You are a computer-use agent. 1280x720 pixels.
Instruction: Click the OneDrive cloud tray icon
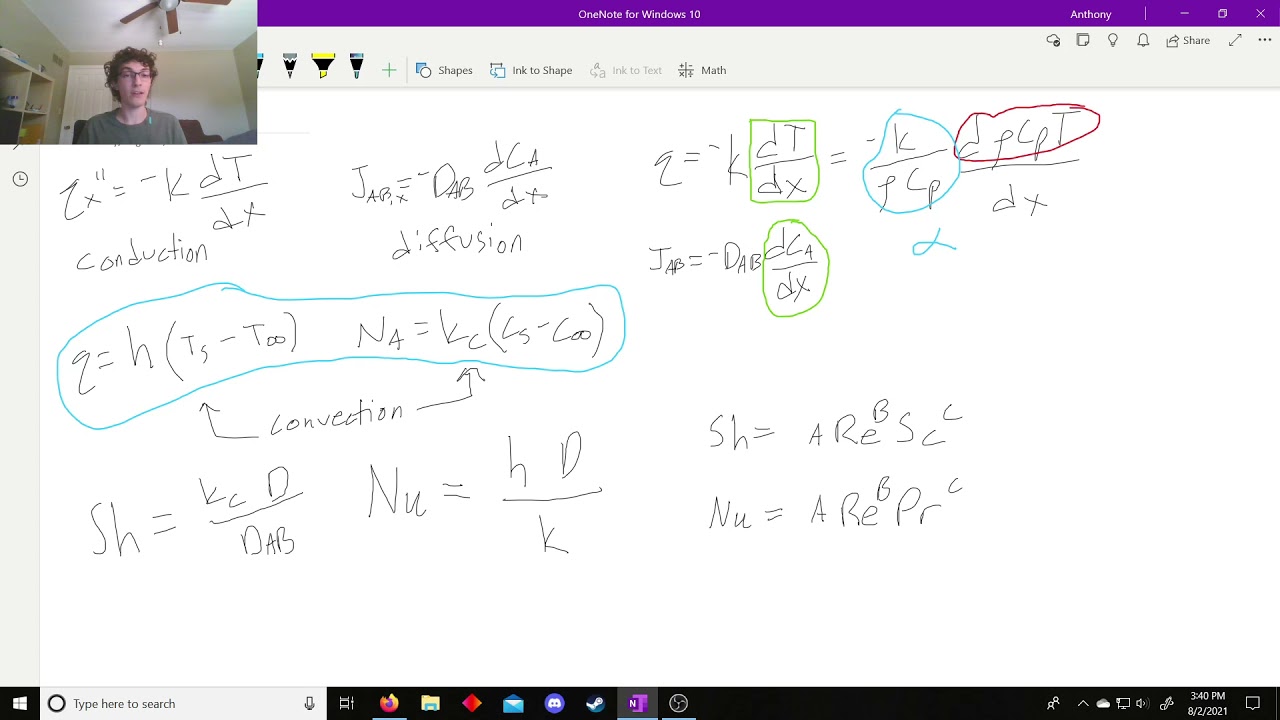point(1103,703)
